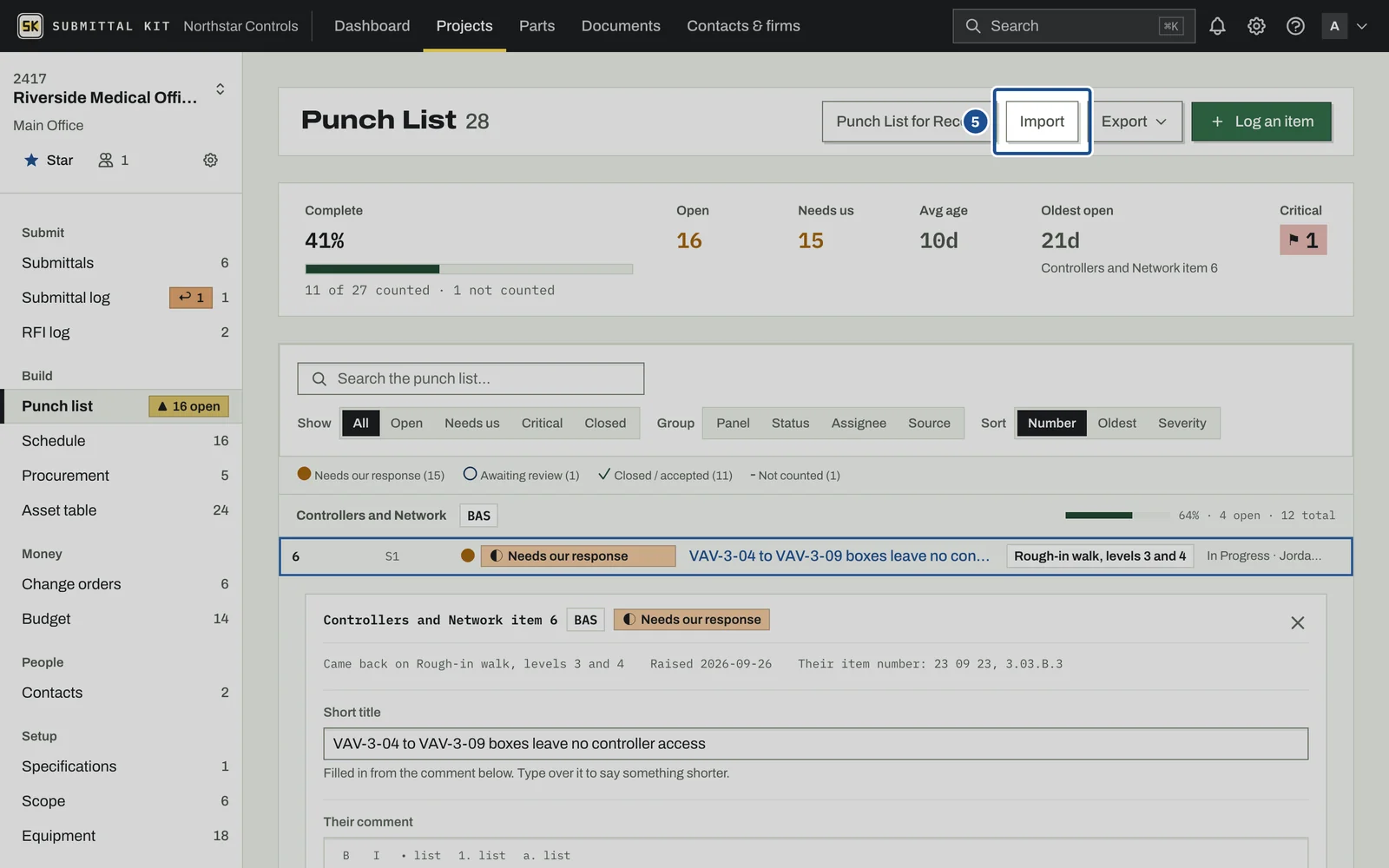The width and height of the screenshot is (1389, 868).
Task: Click the Bold formatting button
Action: pos(346,856)
